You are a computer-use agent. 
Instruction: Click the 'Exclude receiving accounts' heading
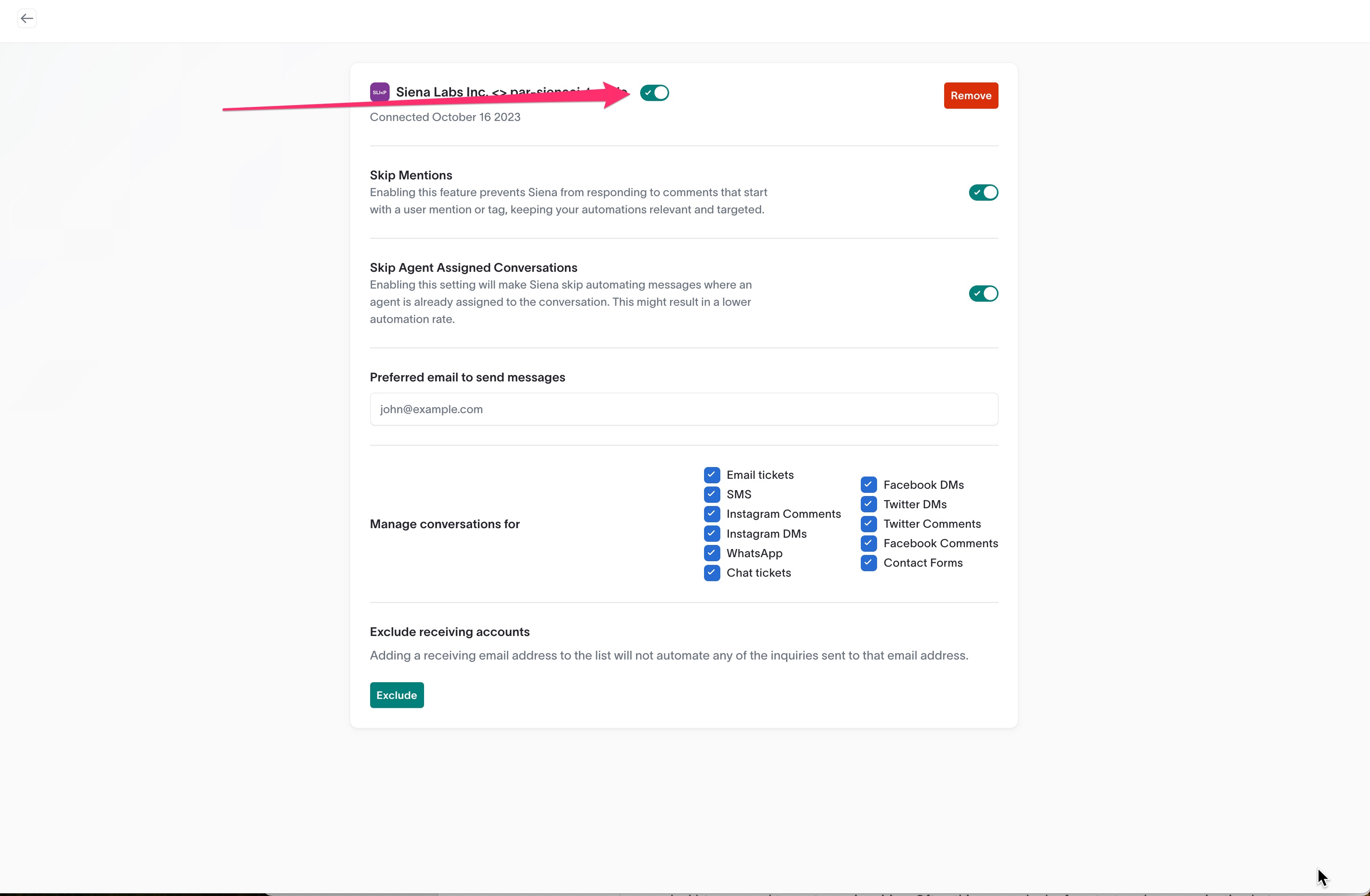pyautogui.click(x=449, y=632)
